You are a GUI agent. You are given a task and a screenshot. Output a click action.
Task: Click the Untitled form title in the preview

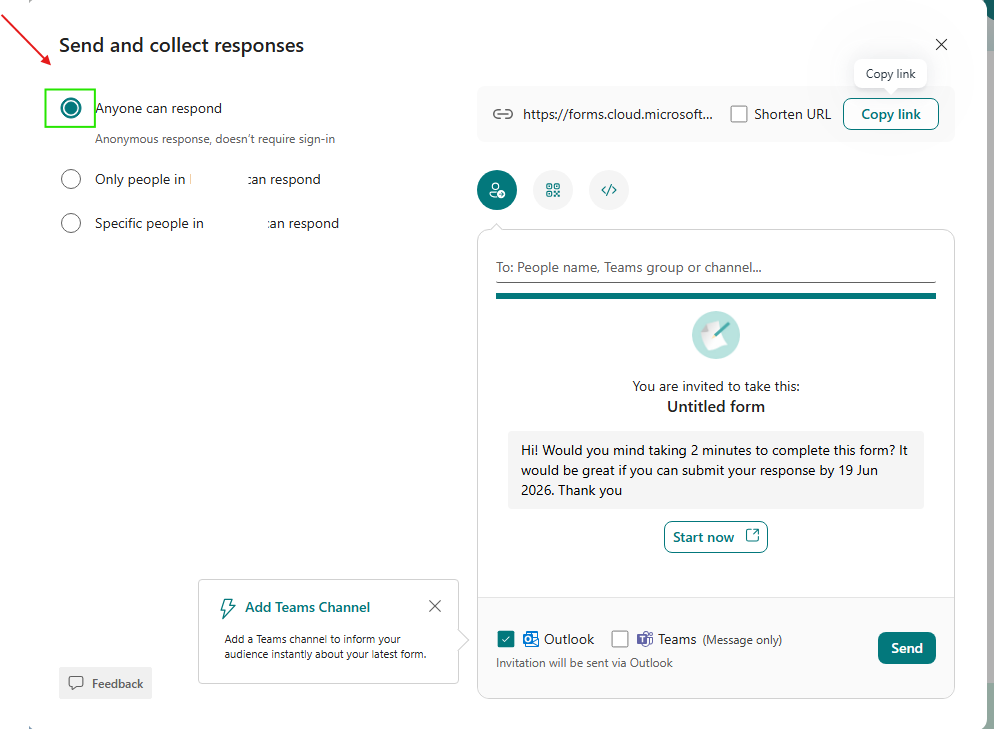pos(716,406)
